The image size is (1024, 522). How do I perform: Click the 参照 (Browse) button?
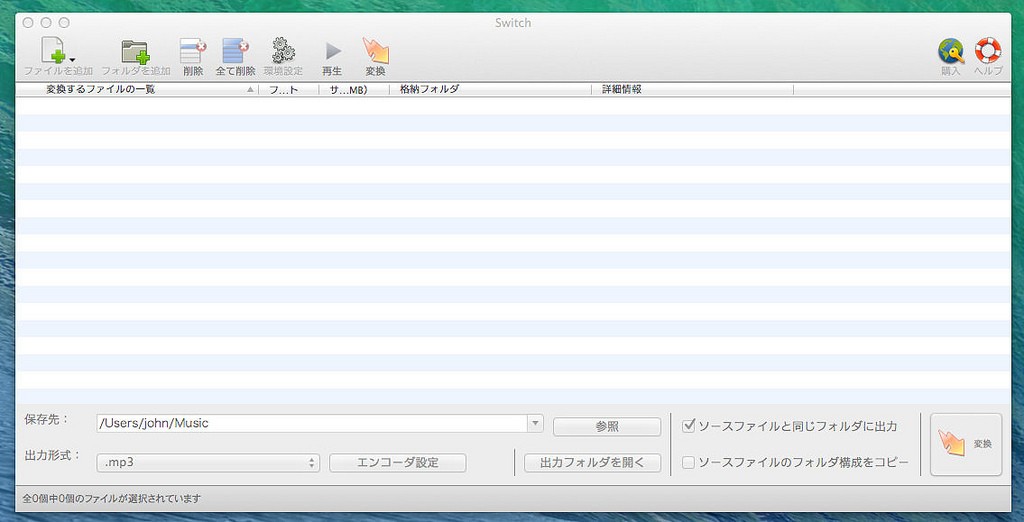click(x=607, y=427)
